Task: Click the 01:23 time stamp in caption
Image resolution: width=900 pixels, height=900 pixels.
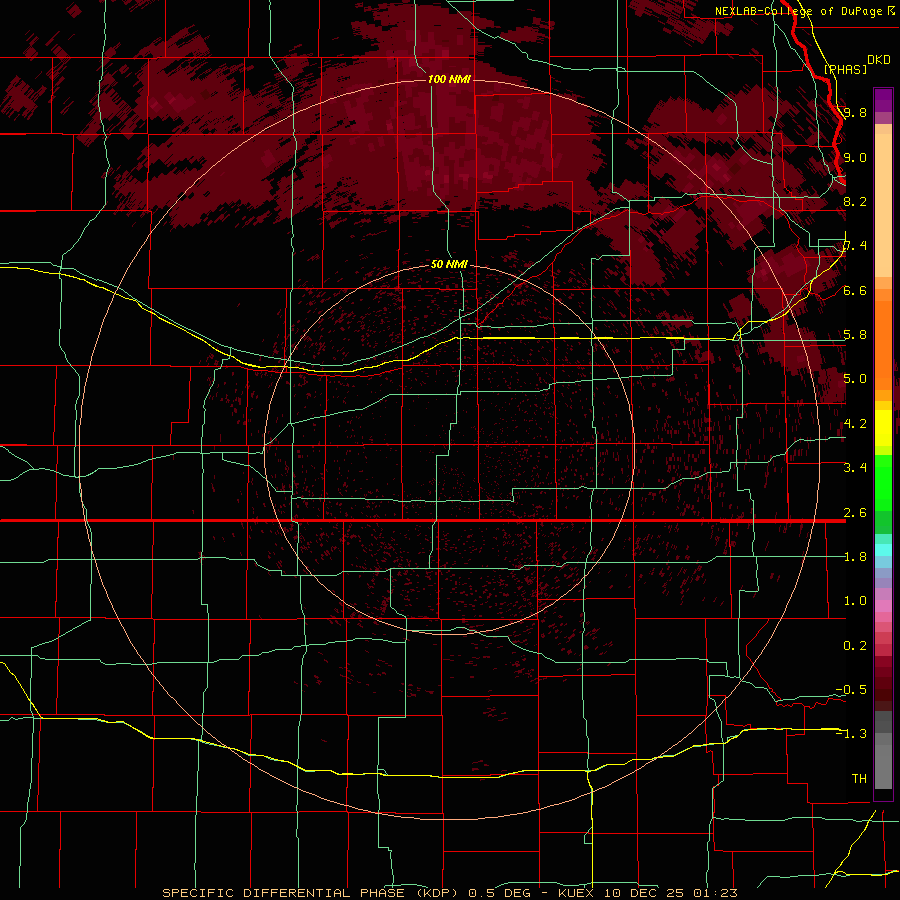Action: click(x=715, y=893)
